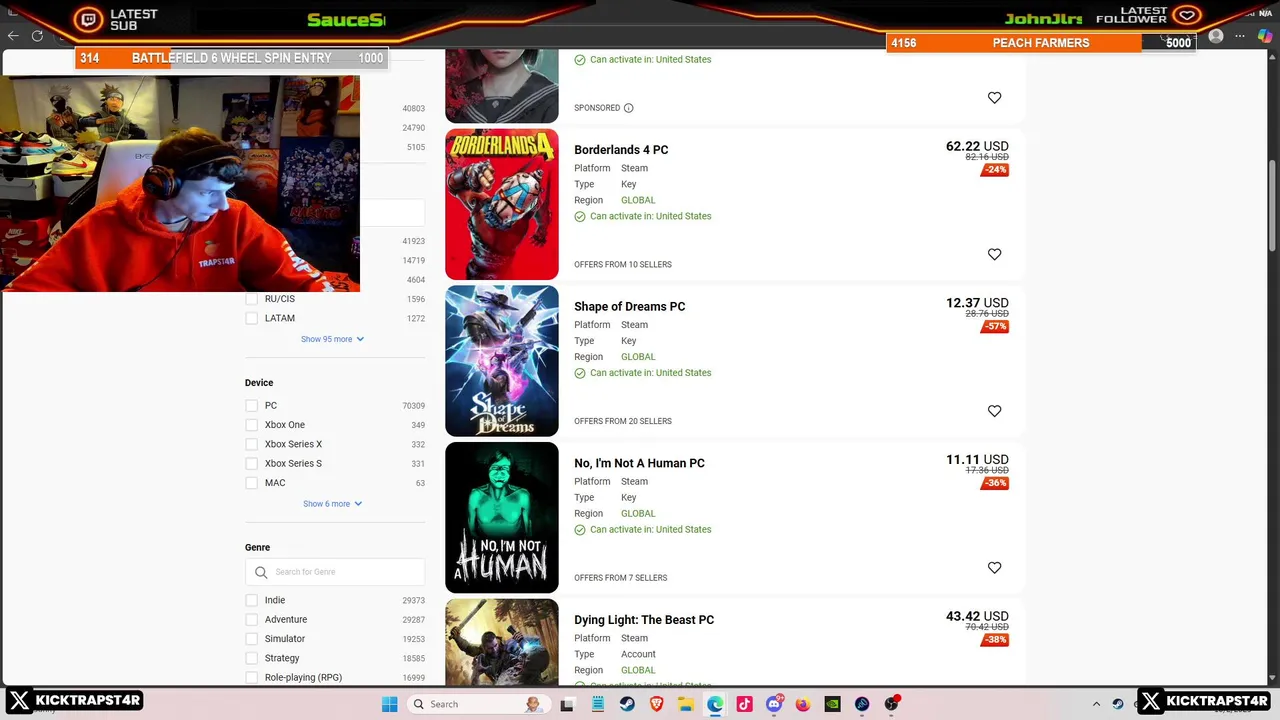Click the Windows taskbar Search box
The width and height of the screenshot is (1280, 720).
coord(478,704)
